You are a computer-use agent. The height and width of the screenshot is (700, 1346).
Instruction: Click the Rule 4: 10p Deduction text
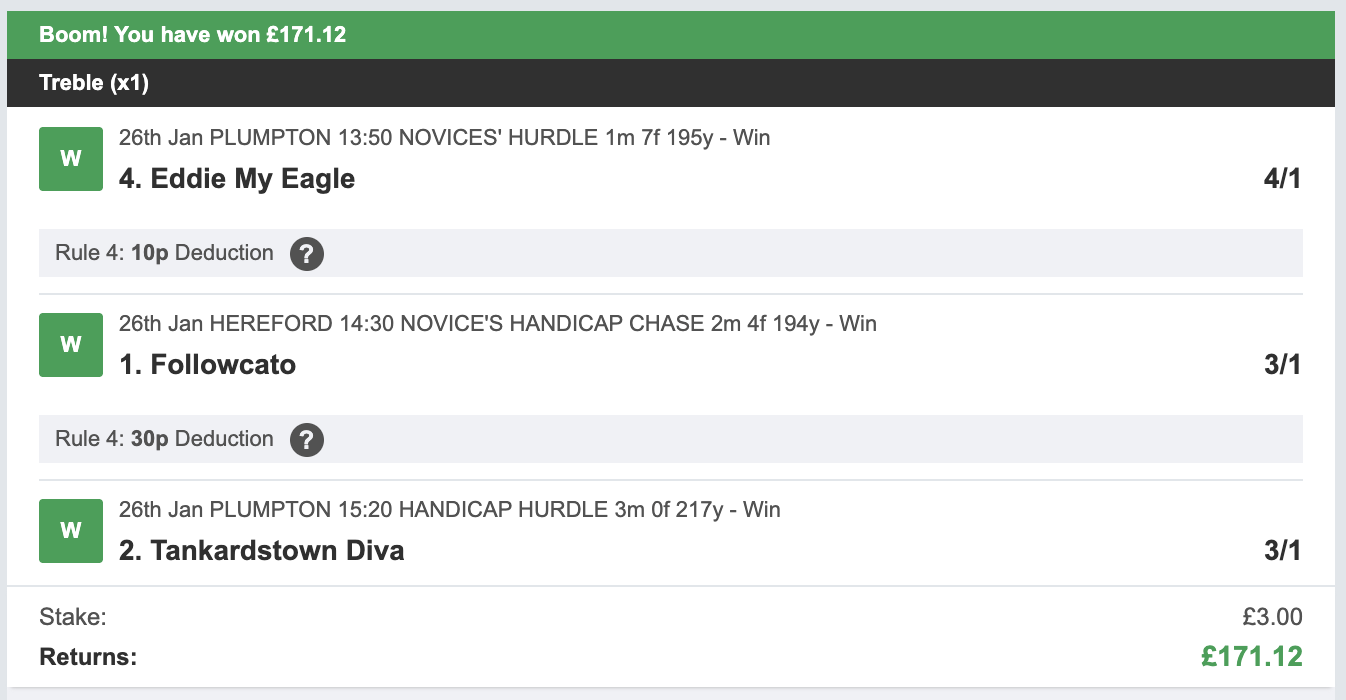[x=164, y=253]
